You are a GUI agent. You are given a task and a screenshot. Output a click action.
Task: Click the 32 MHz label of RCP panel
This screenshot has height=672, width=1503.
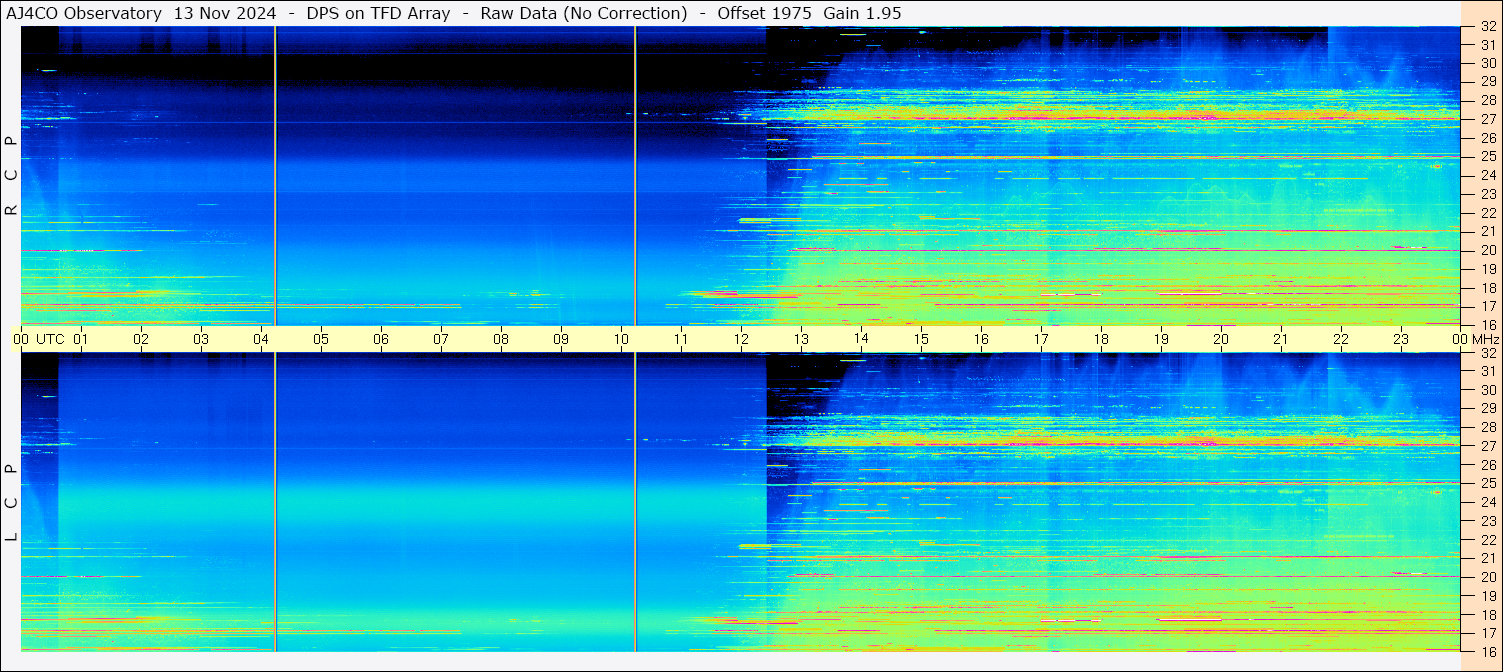click(x=1487, y=27)
